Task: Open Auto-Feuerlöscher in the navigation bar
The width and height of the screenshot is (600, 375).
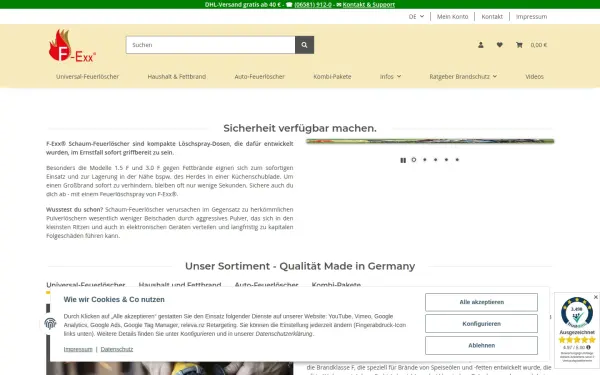Action: coord(259,77)
